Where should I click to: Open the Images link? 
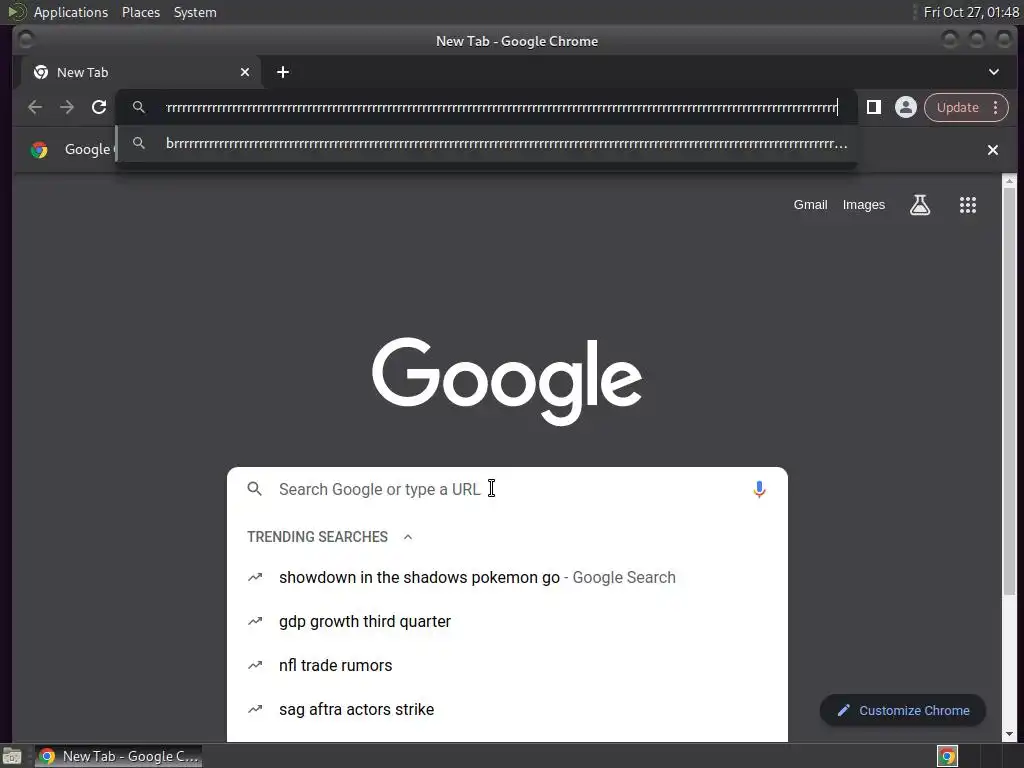tap(863, 204)
